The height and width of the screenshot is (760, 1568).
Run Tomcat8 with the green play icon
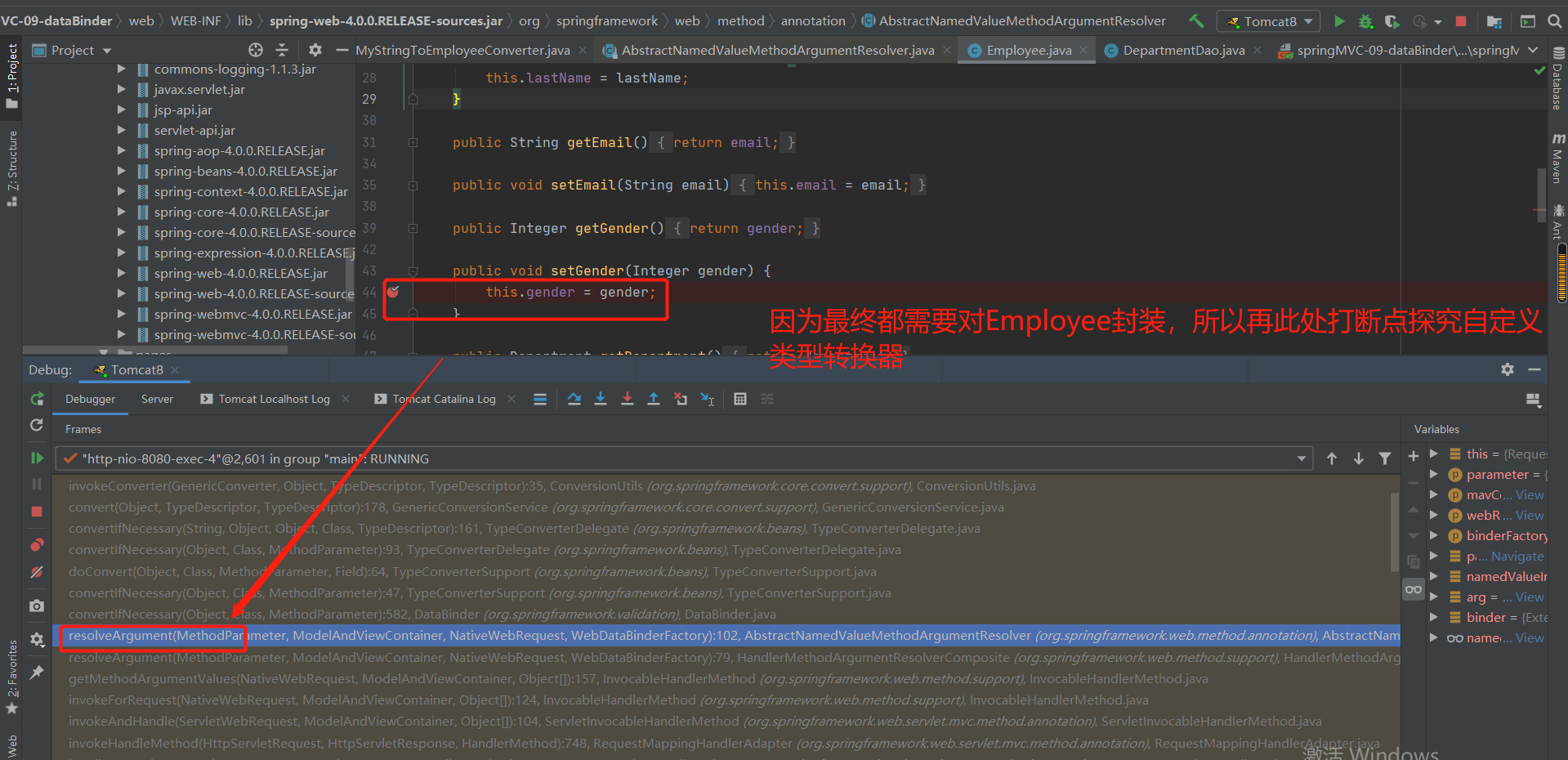coord(1340,21)
